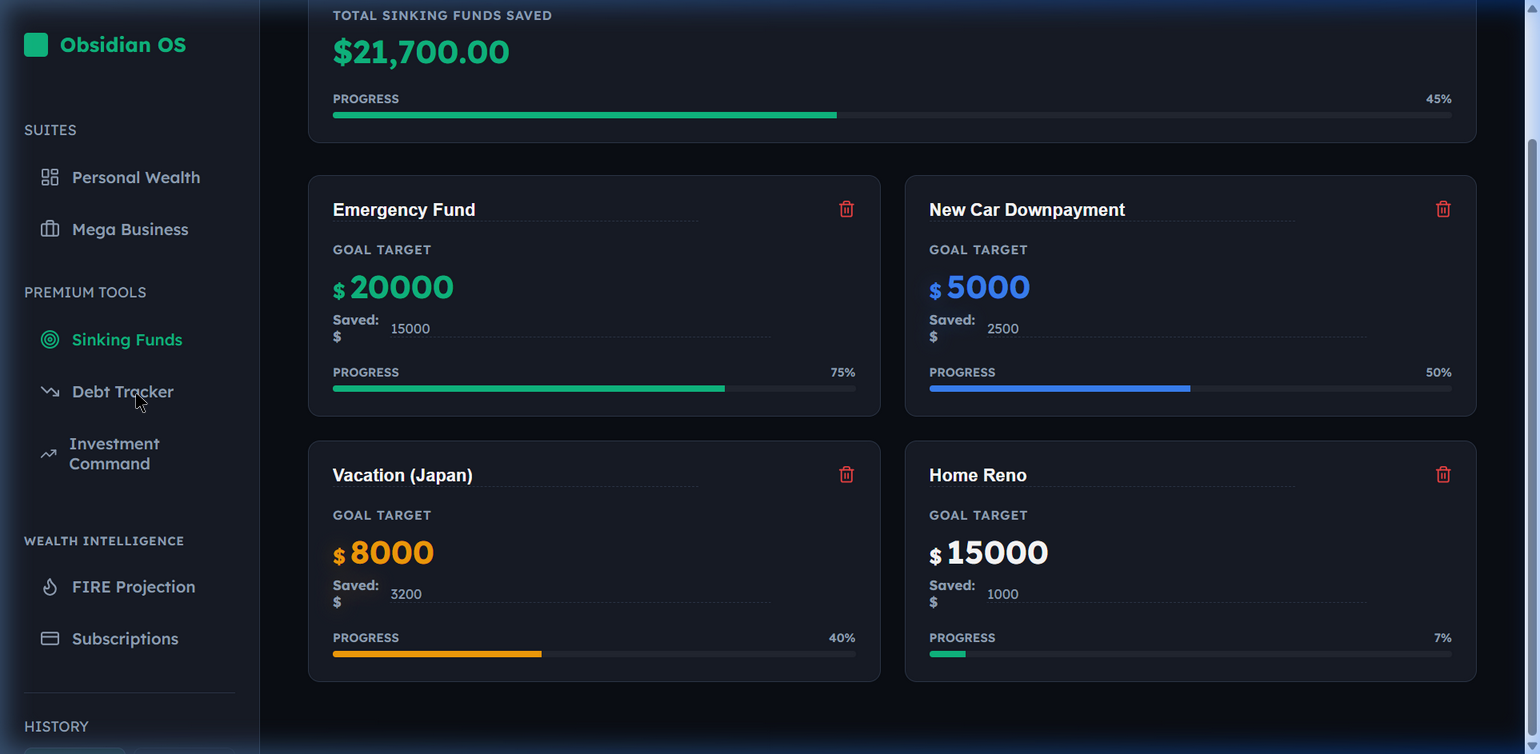
Task: Click the Sinking Funds target icon
Action: point(50,340)
